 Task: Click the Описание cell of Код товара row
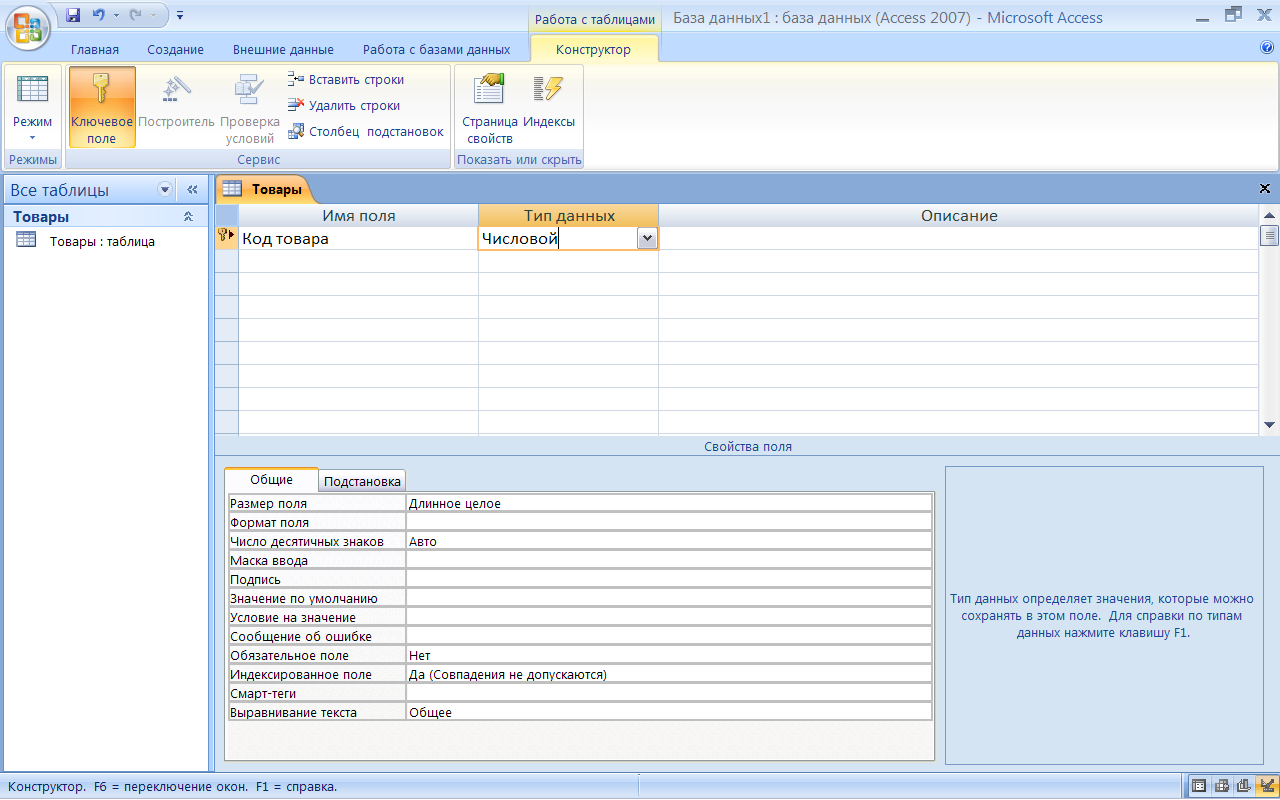(x=958, y=238)
